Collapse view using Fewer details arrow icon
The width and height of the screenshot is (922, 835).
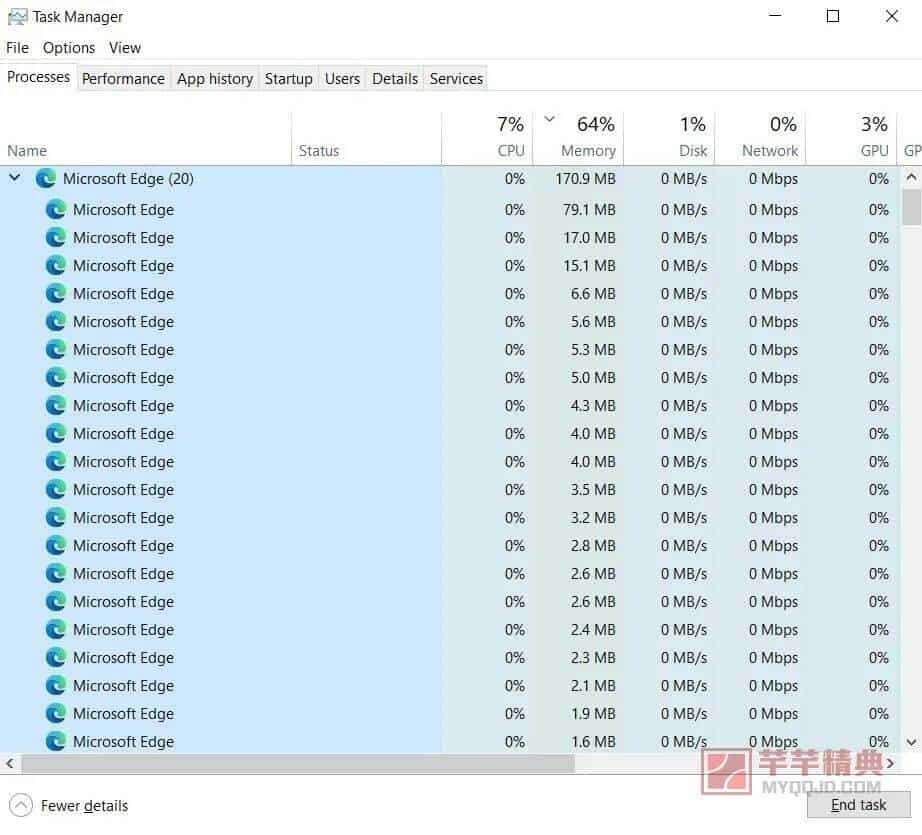[21, 805]
